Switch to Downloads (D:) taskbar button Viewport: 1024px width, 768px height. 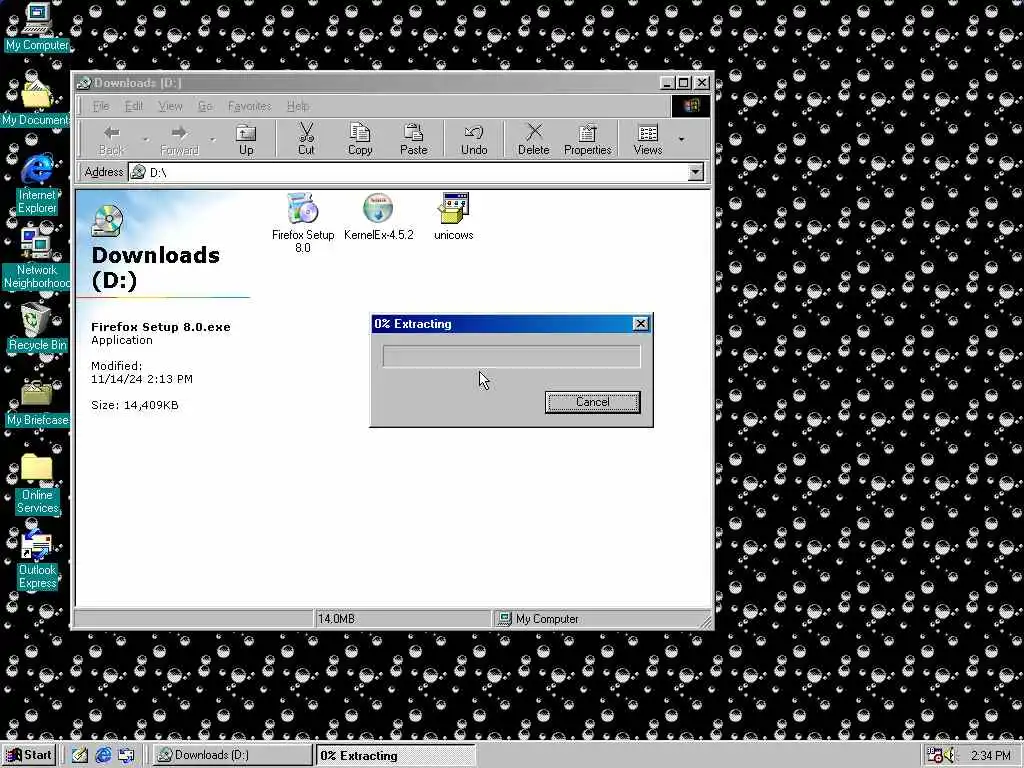[232, 755]
